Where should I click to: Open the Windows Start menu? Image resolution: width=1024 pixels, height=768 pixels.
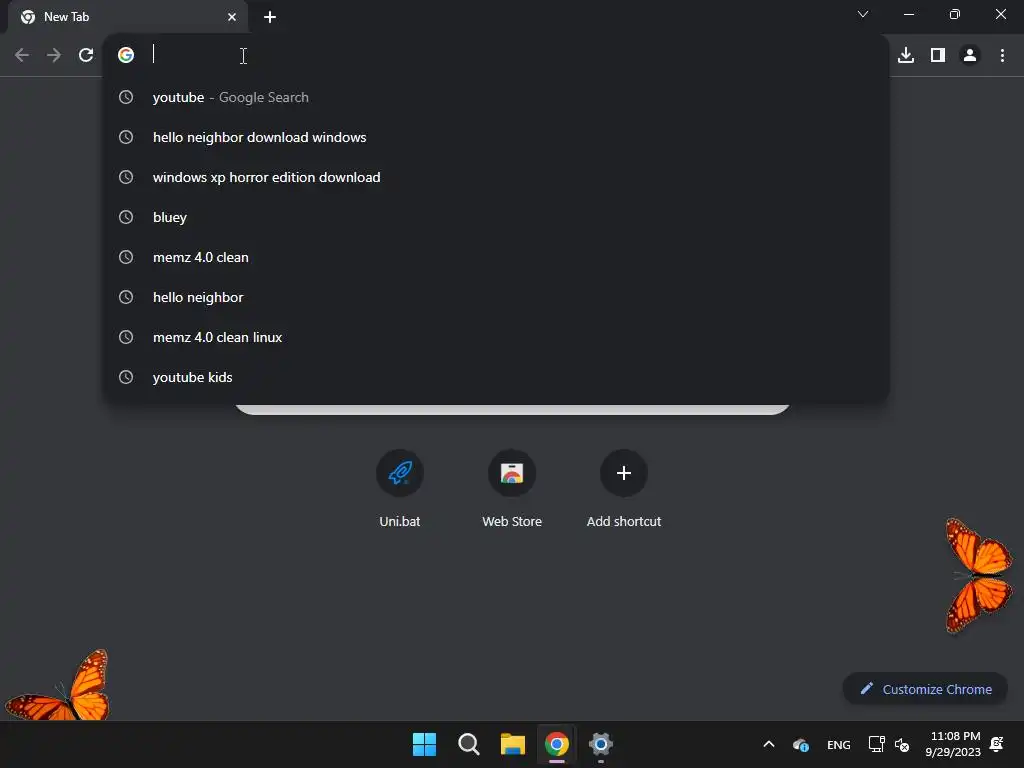pos(424,744)
